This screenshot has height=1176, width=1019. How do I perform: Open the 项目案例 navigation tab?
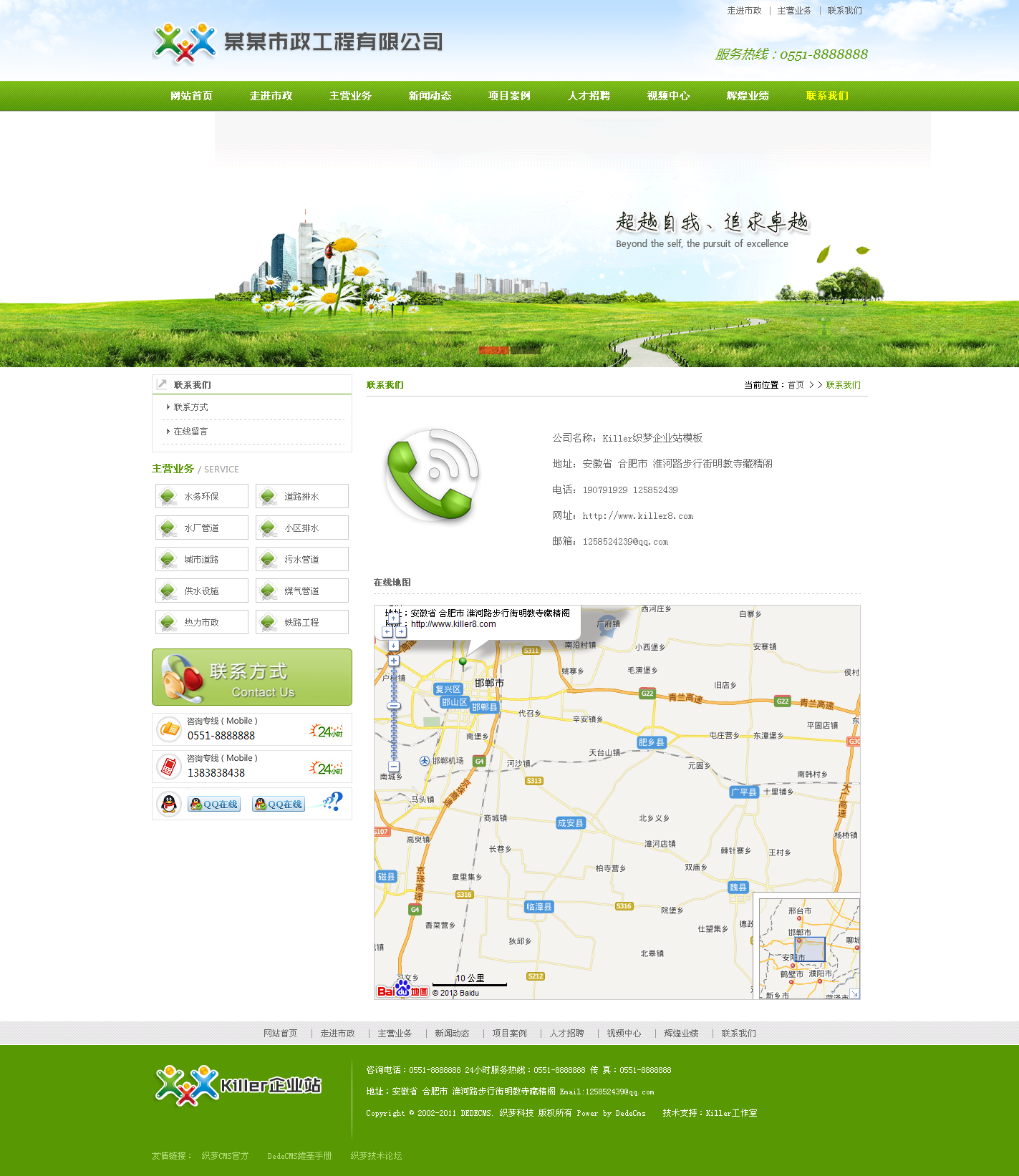point(509,96)
